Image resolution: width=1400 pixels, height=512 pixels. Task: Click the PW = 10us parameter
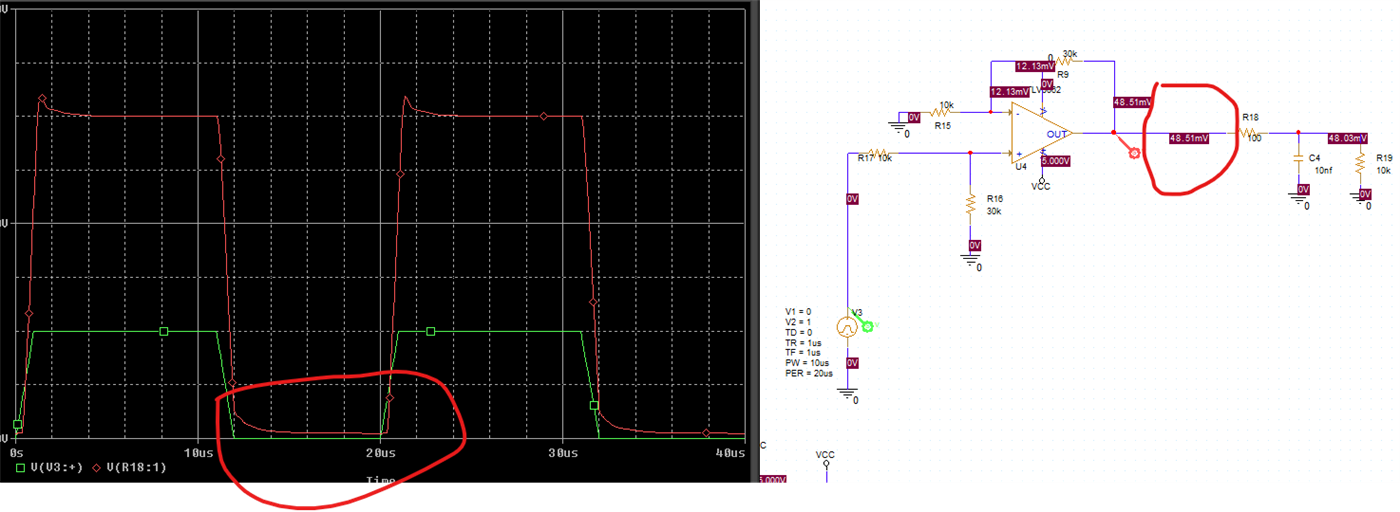coord(807,363)
